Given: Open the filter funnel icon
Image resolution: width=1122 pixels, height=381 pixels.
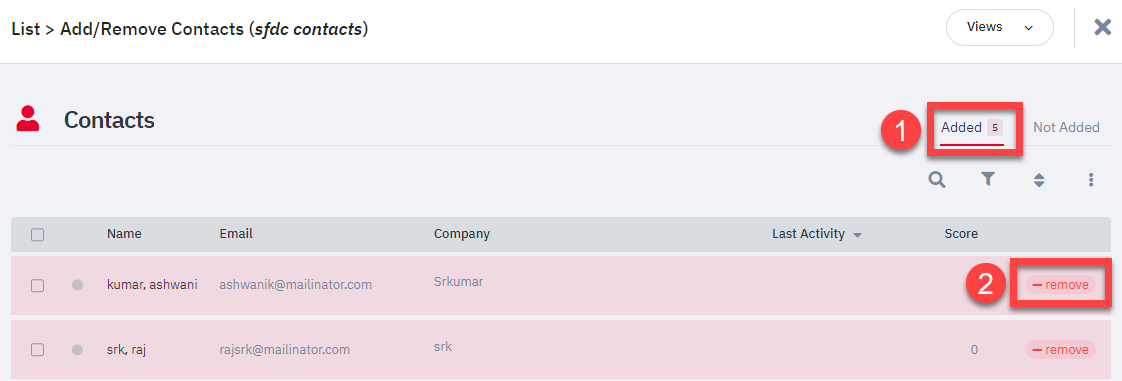Looking at the screenshot, I should 988,180.
